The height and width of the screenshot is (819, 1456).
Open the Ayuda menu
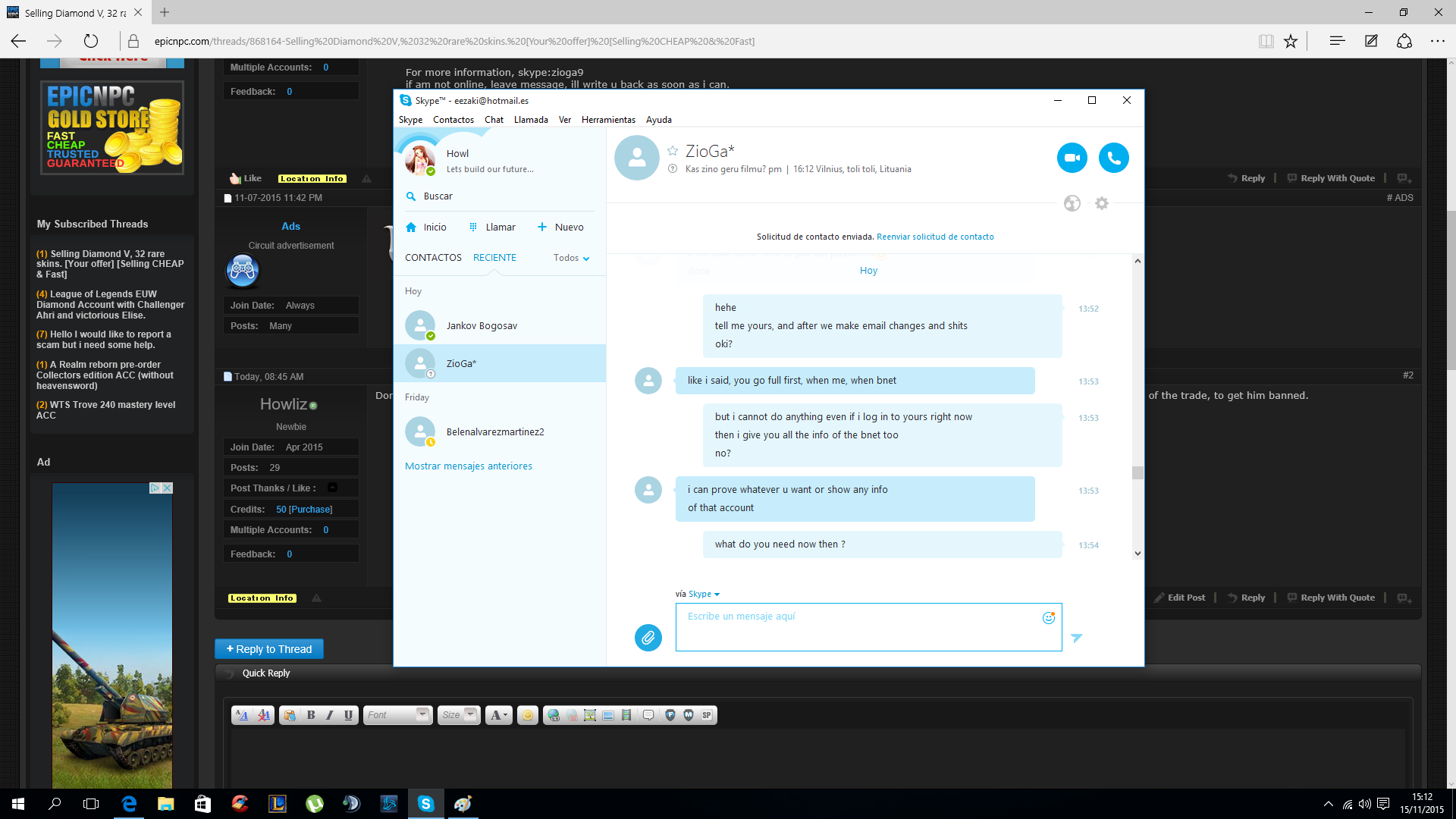click(659, 120)
